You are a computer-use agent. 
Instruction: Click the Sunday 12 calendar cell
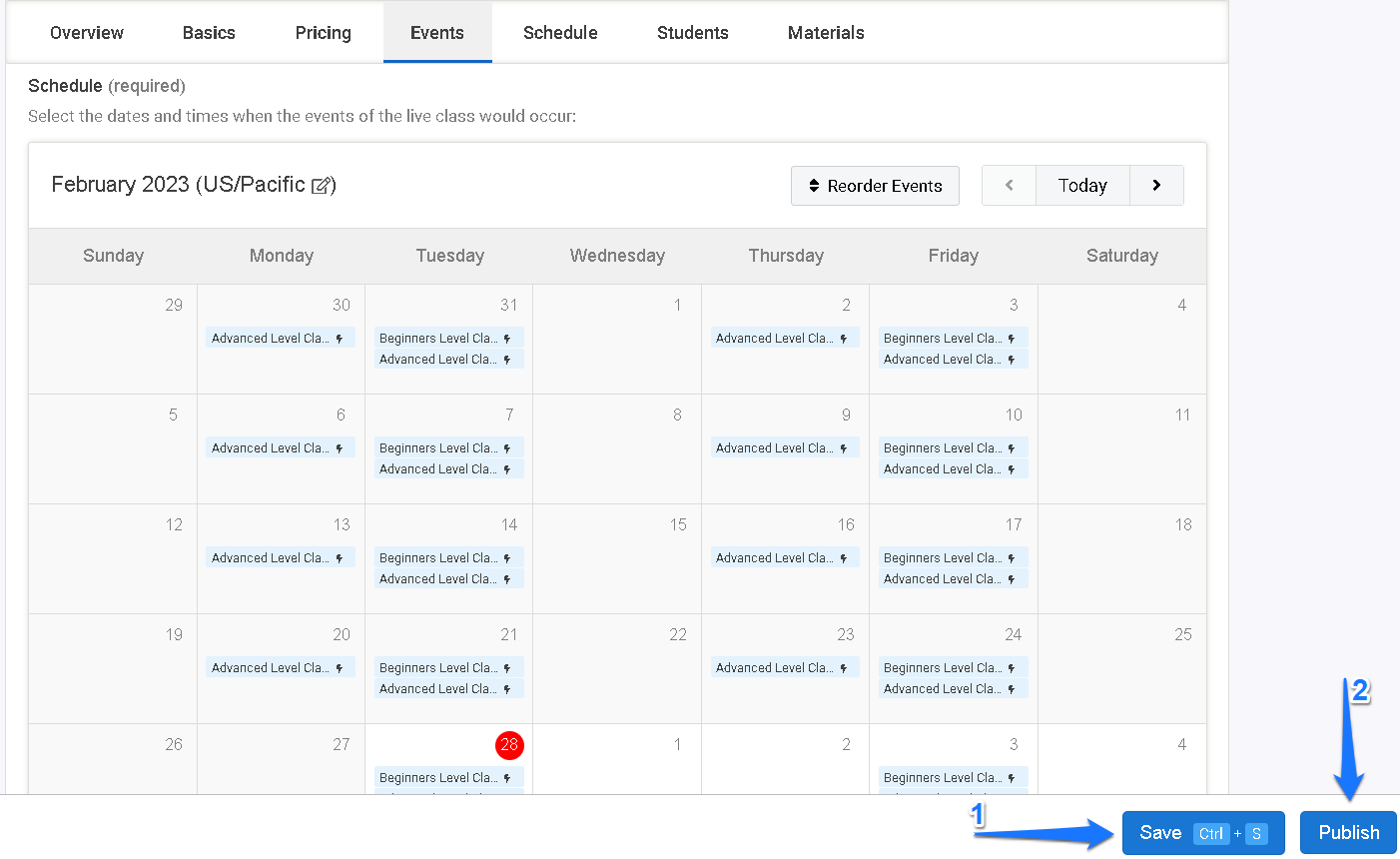coord(113,559)
